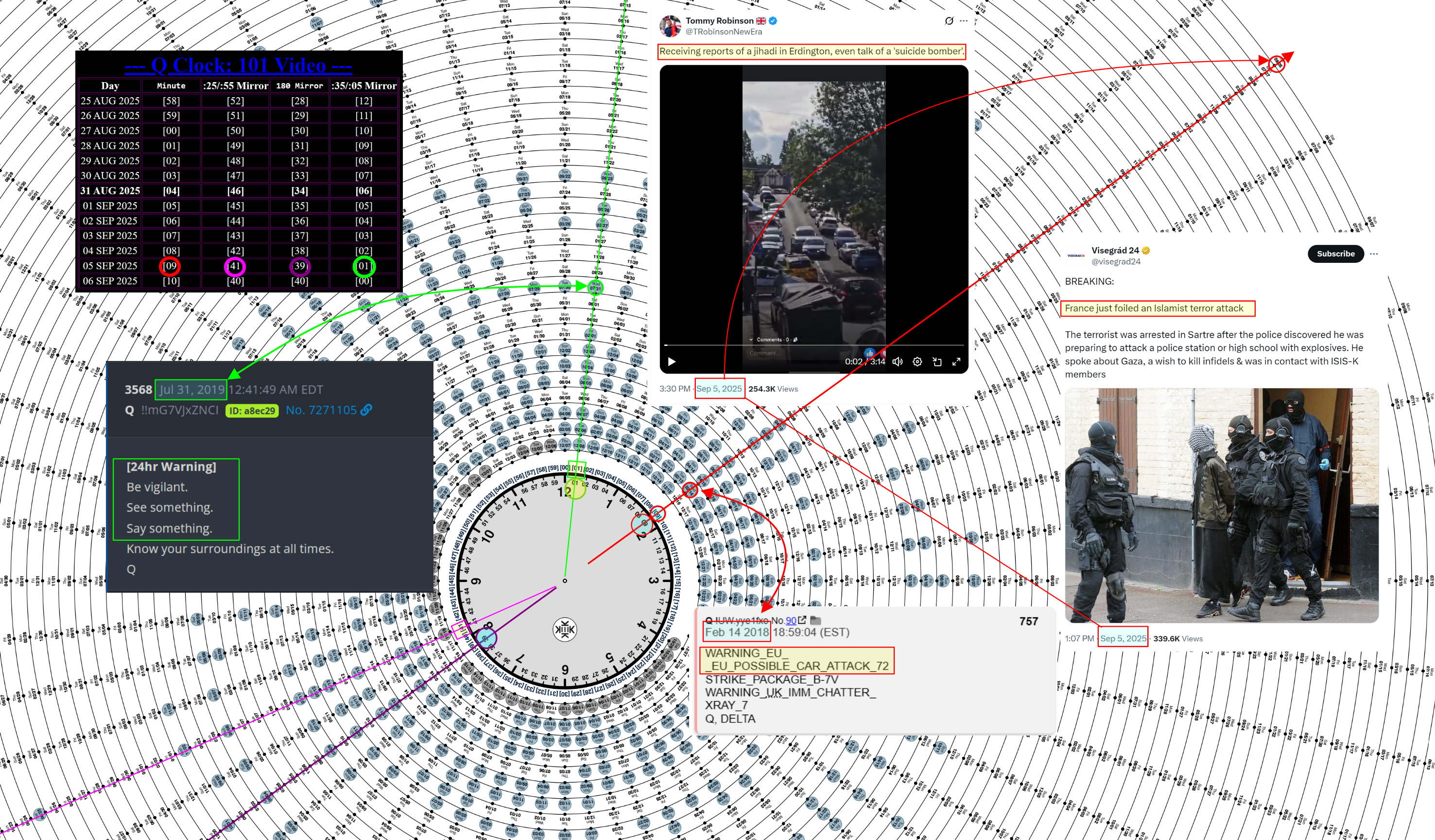Screen dimensions: 1435x840
Task: Open the No. 7271105 post link
Action: point(321,410)
